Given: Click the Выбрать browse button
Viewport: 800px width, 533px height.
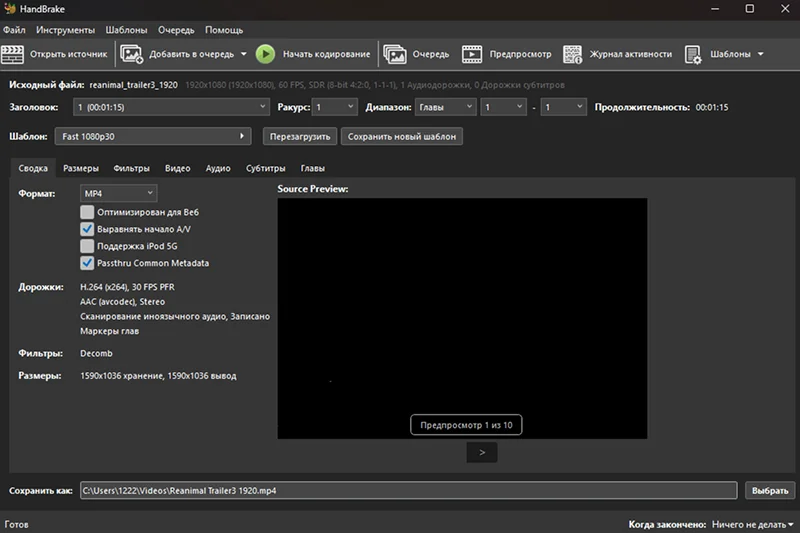Looking at the screenshot, I should (770, 491).
